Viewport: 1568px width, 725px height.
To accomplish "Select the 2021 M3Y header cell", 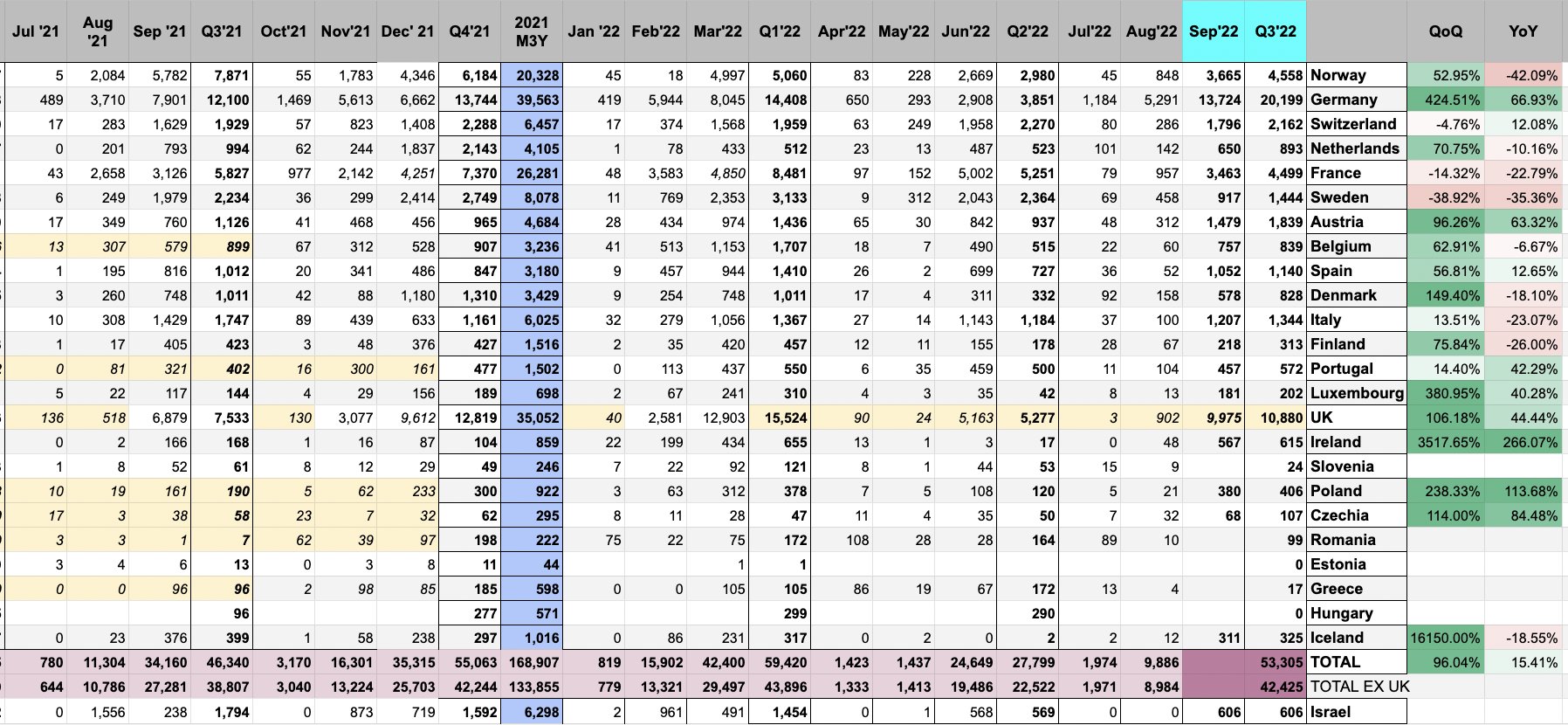I will click(532, 31).
